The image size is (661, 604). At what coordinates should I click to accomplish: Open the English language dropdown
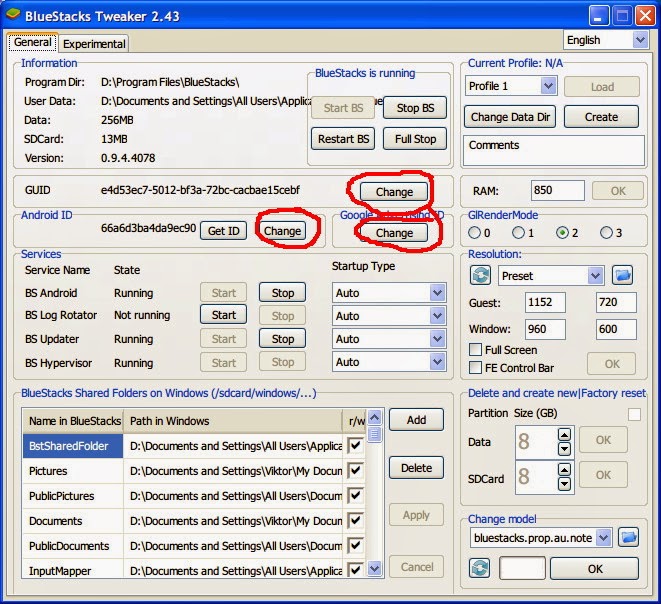click(x=640, y=40)
